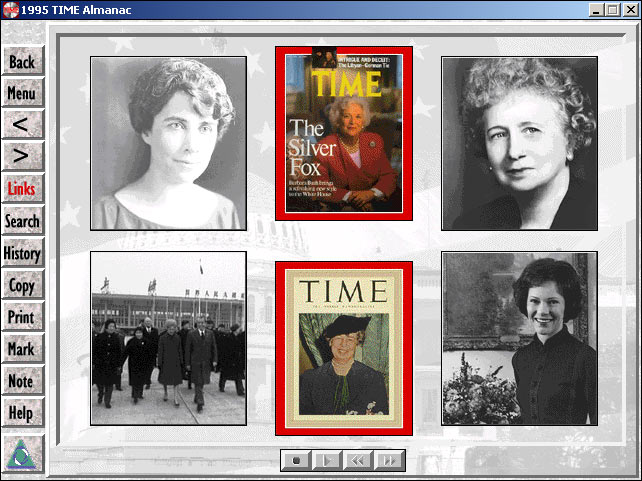Show the History list
This screenshot has height=481, width=642.
[22, 253]
